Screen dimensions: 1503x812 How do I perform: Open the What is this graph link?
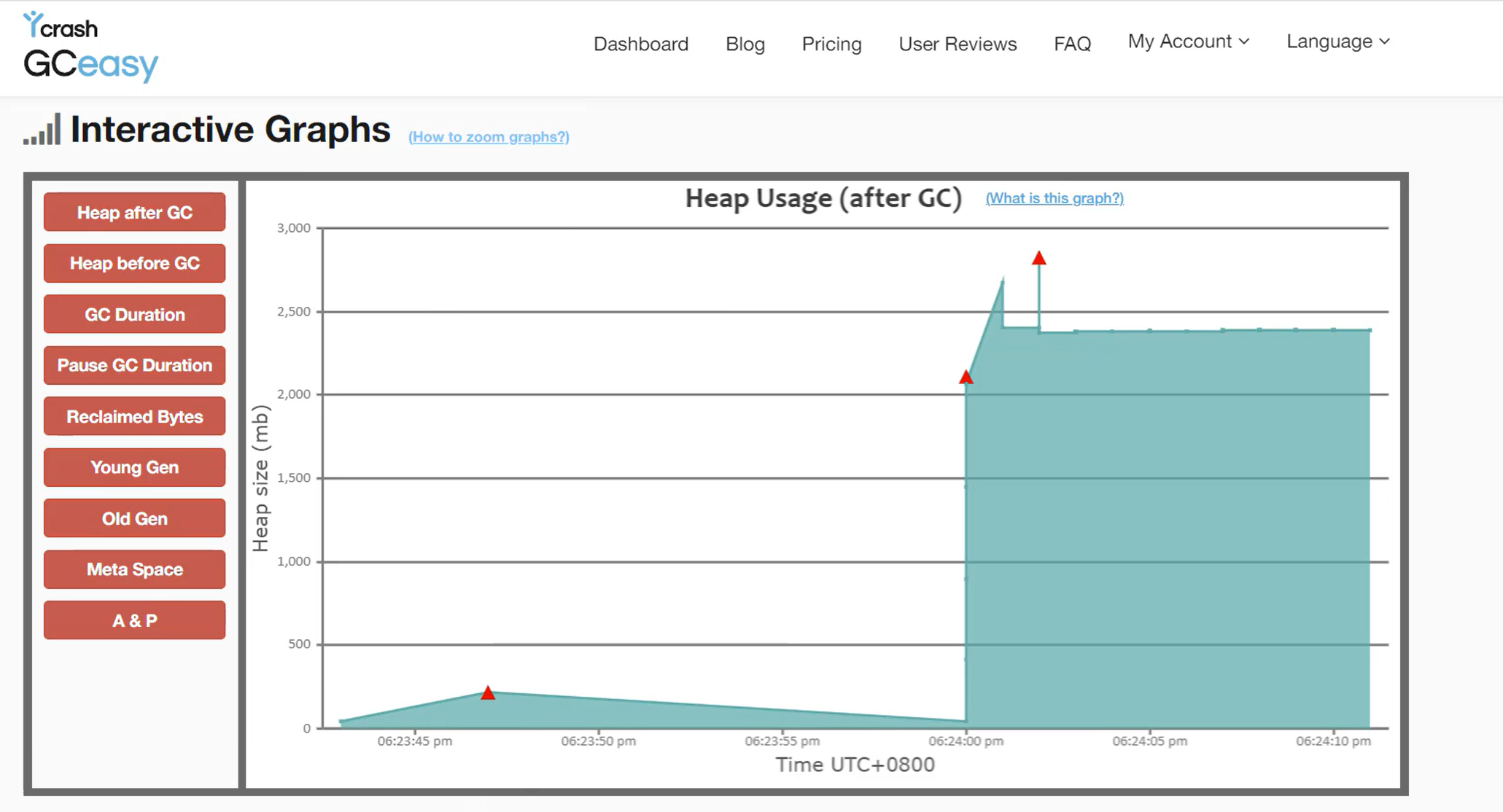(x=1055, y=198)
